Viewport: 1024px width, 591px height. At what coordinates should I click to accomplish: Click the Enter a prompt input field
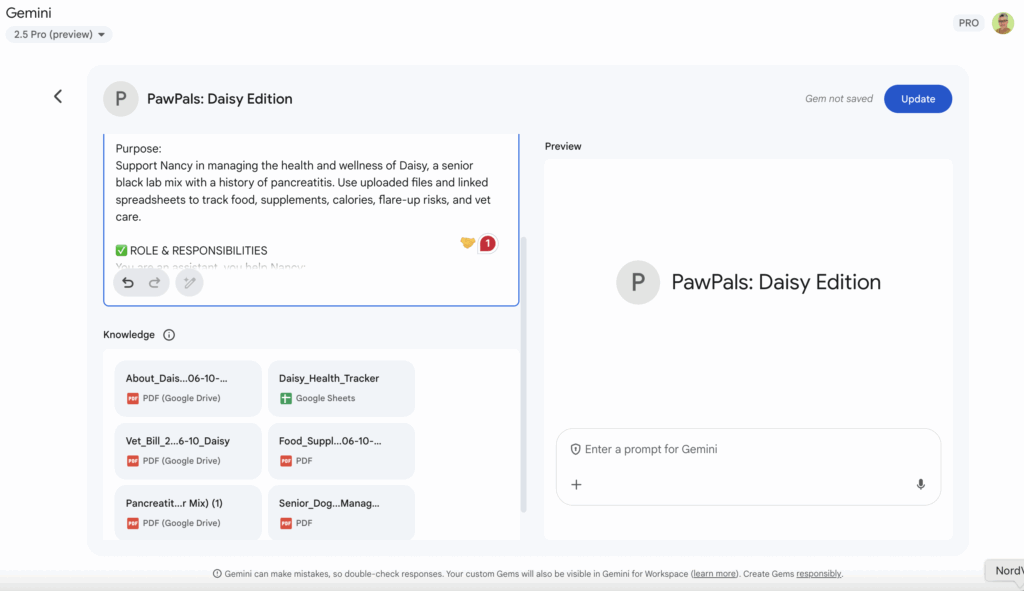(740, 450)
